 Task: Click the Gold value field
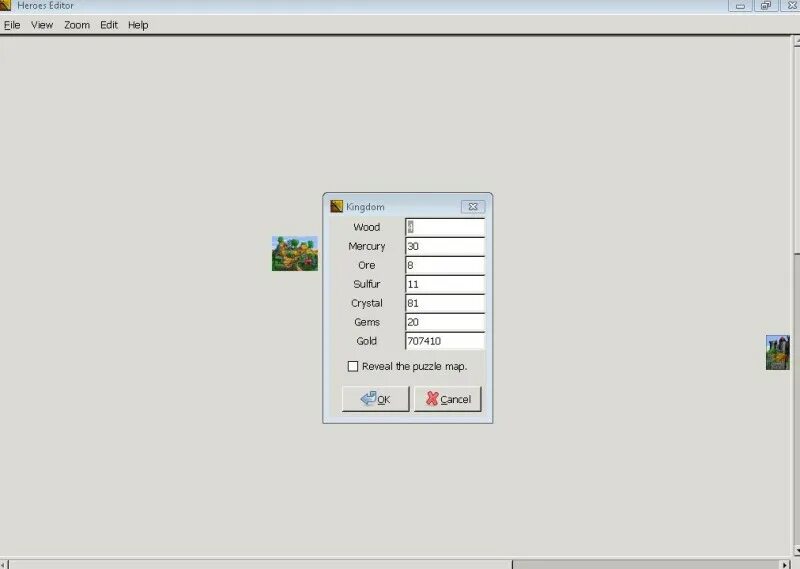[x=445, y=341]
